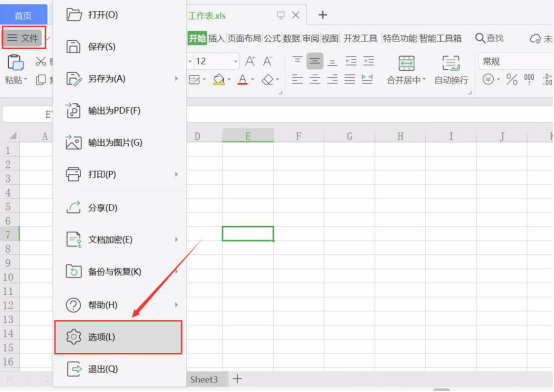This screenshot has width=554, height=392.
Task: Expand the 另存为 submenu arrow
Action: [x=176, y=78]
